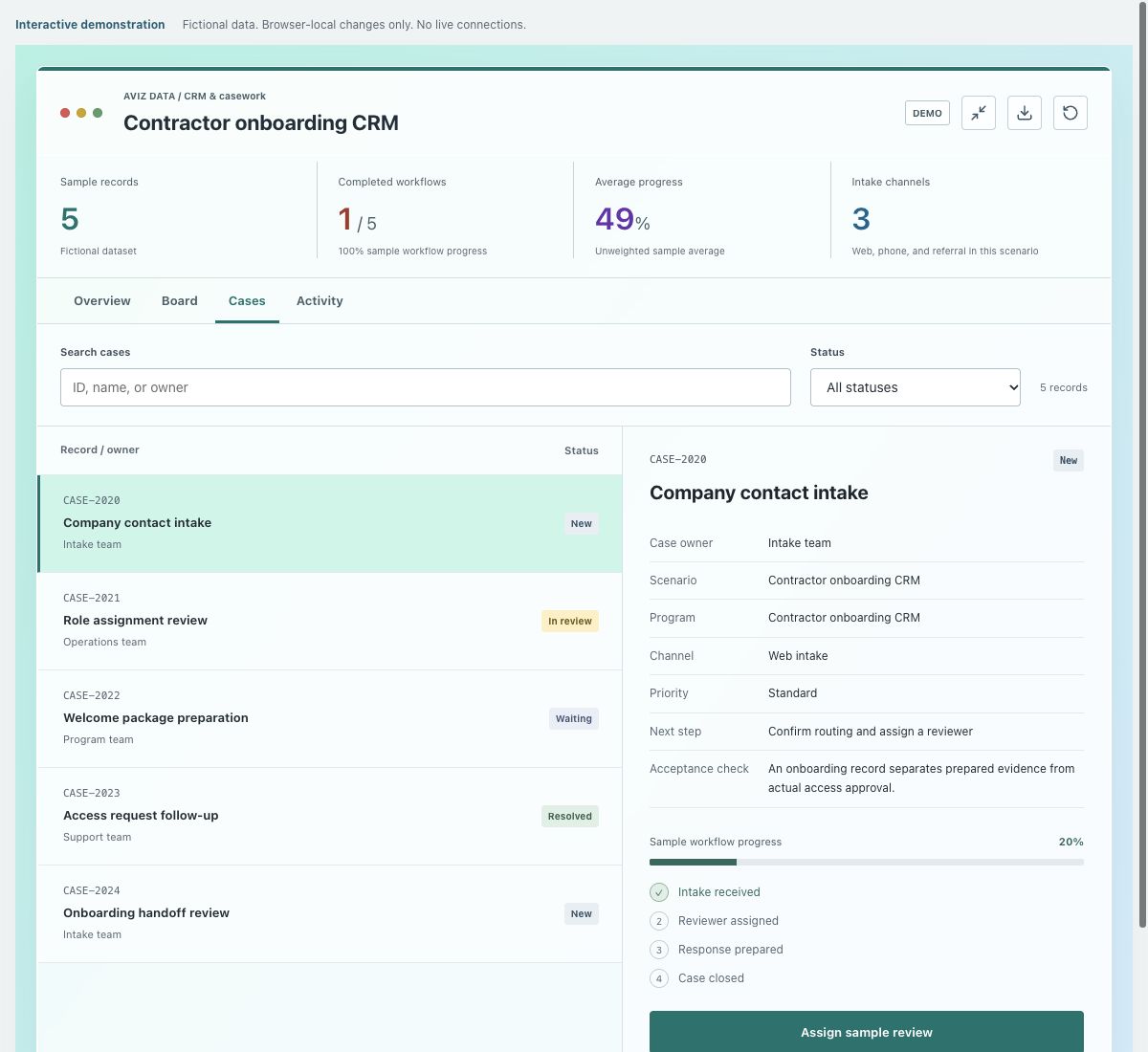Click New badge on CASE-2024 row
1148x1052 pixels.
582,913
